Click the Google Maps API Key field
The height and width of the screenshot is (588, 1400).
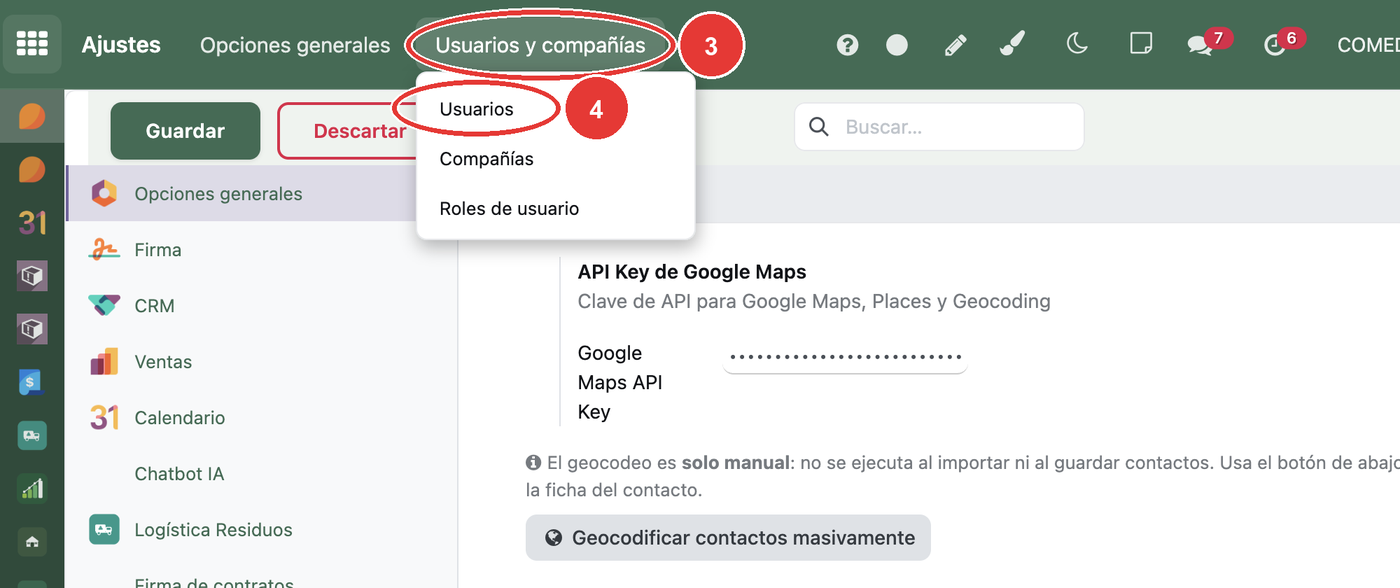click(845, 357)
